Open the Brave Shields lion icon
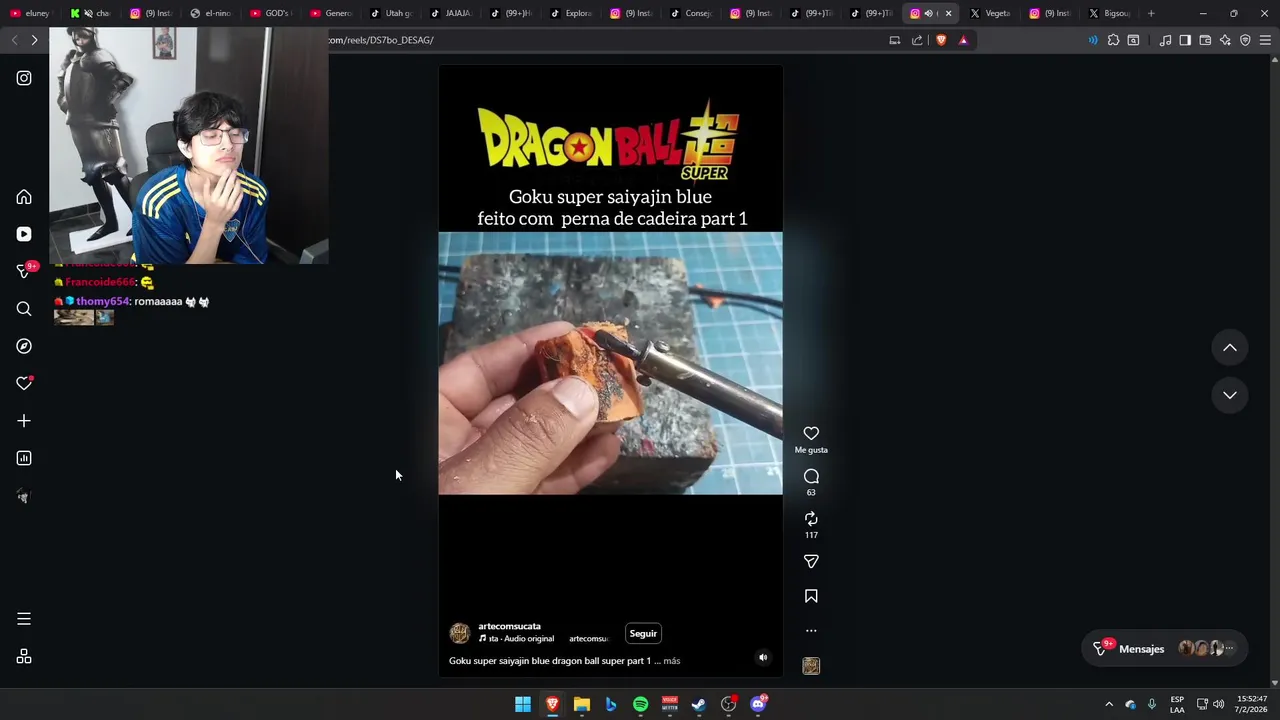Screen dimensions: 1280x720 (941, 40)
